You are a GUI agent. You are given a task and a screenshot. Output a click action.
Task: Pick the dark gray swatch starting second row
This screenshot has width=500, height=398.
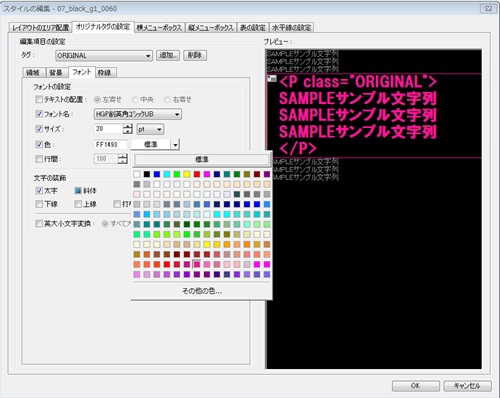pos(137,184)
